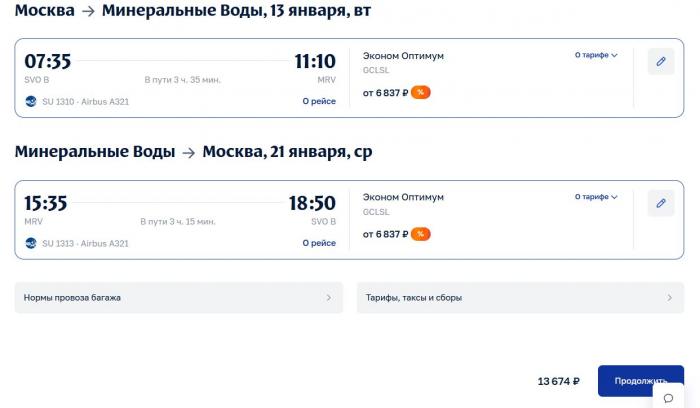This screenshot has height=408, width=700.
Task: Select "Эконом Оптимум" fare on outbound flight
Action: 403,56
